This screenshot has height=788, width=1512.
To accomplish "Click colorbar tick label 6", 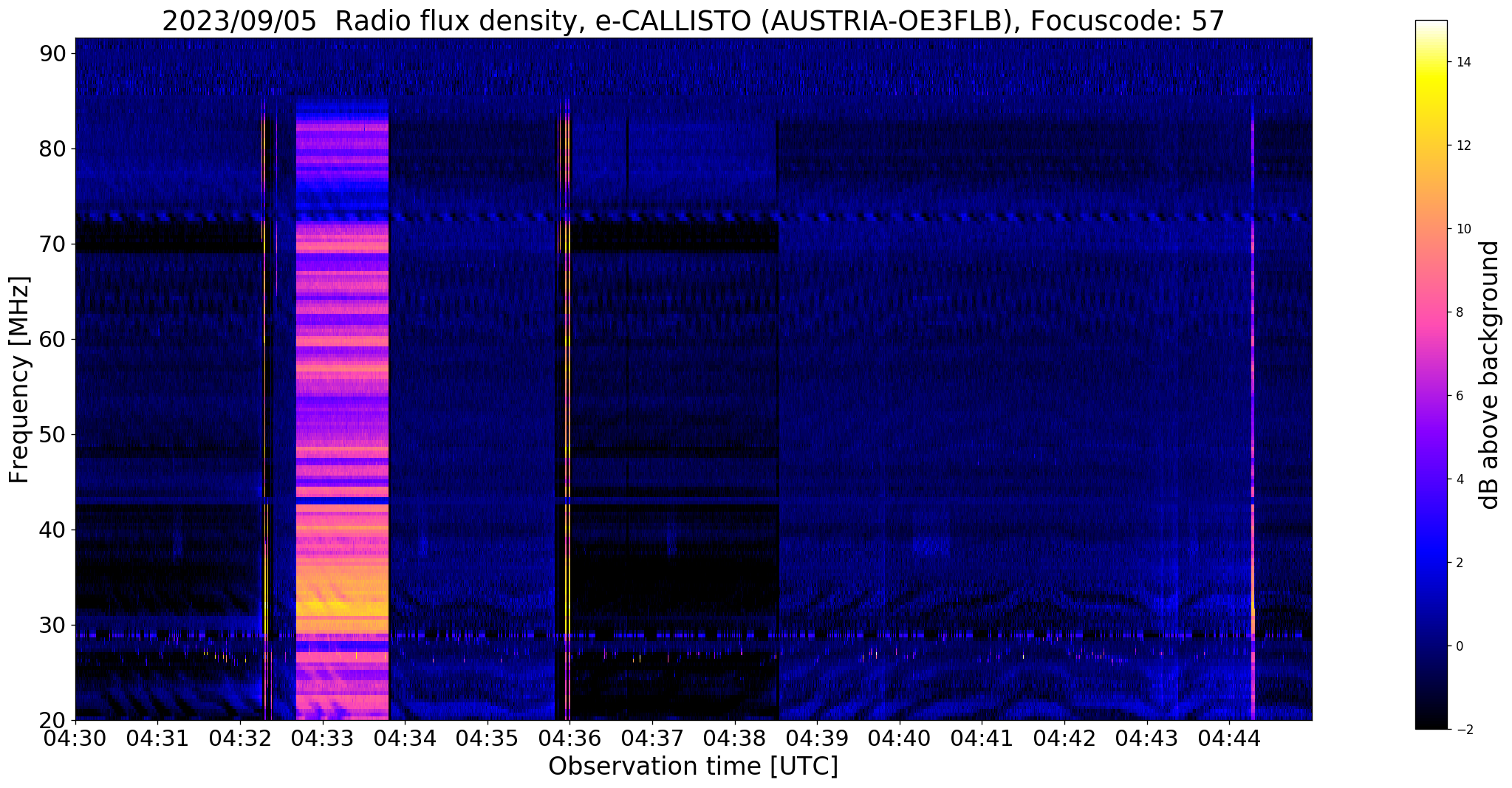I will point(1458,396).
